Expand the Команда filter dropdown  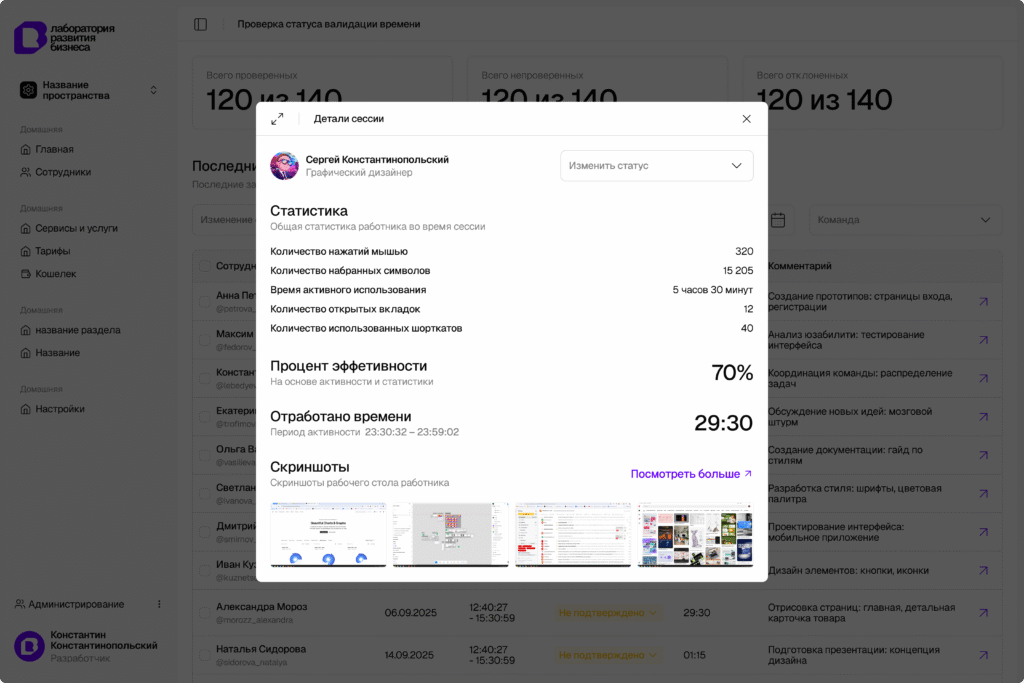click(x=905, y=220)
